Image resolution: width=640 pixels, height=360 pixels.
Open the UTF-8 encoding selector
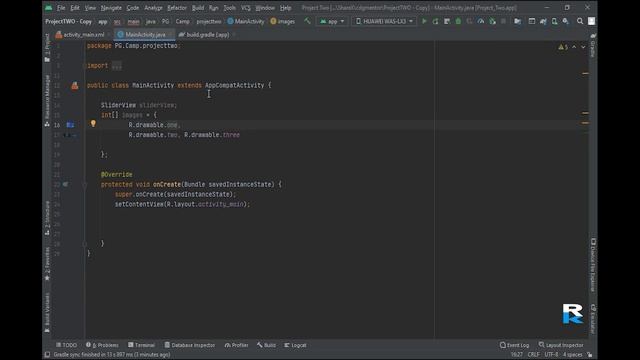551,355
